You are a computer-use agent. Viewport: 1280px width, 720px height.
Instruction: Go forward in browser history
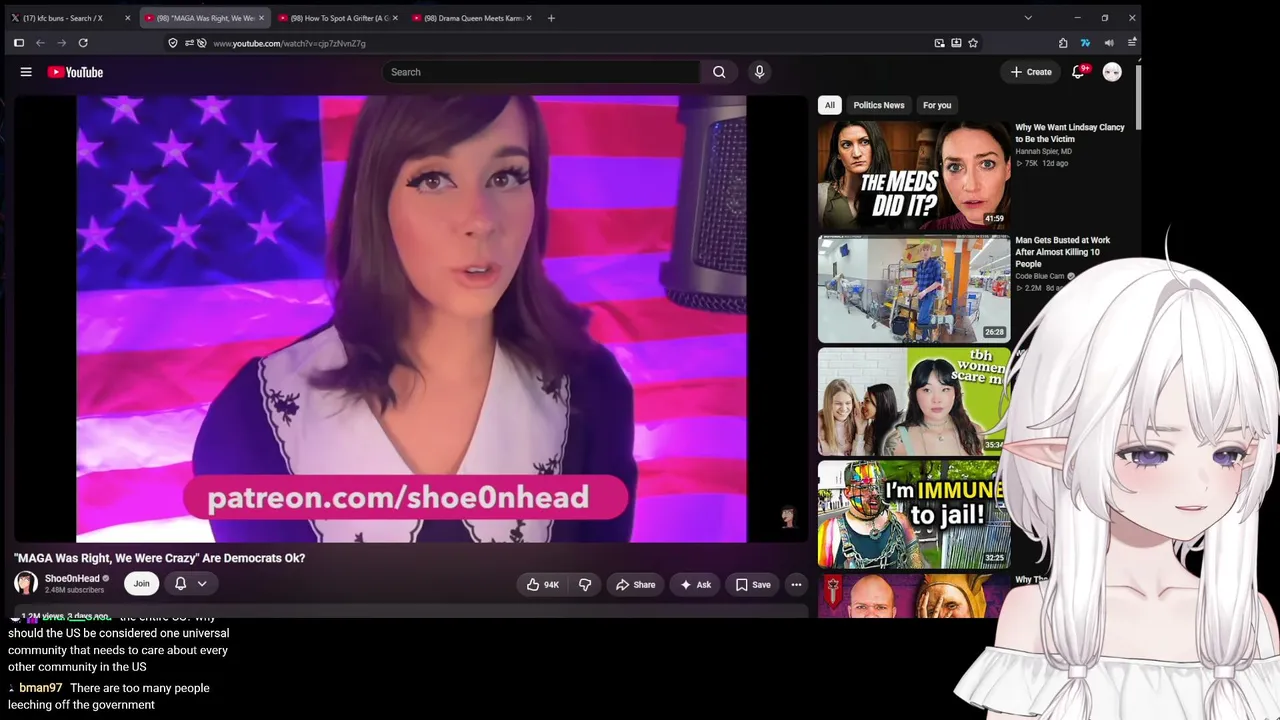62,43
